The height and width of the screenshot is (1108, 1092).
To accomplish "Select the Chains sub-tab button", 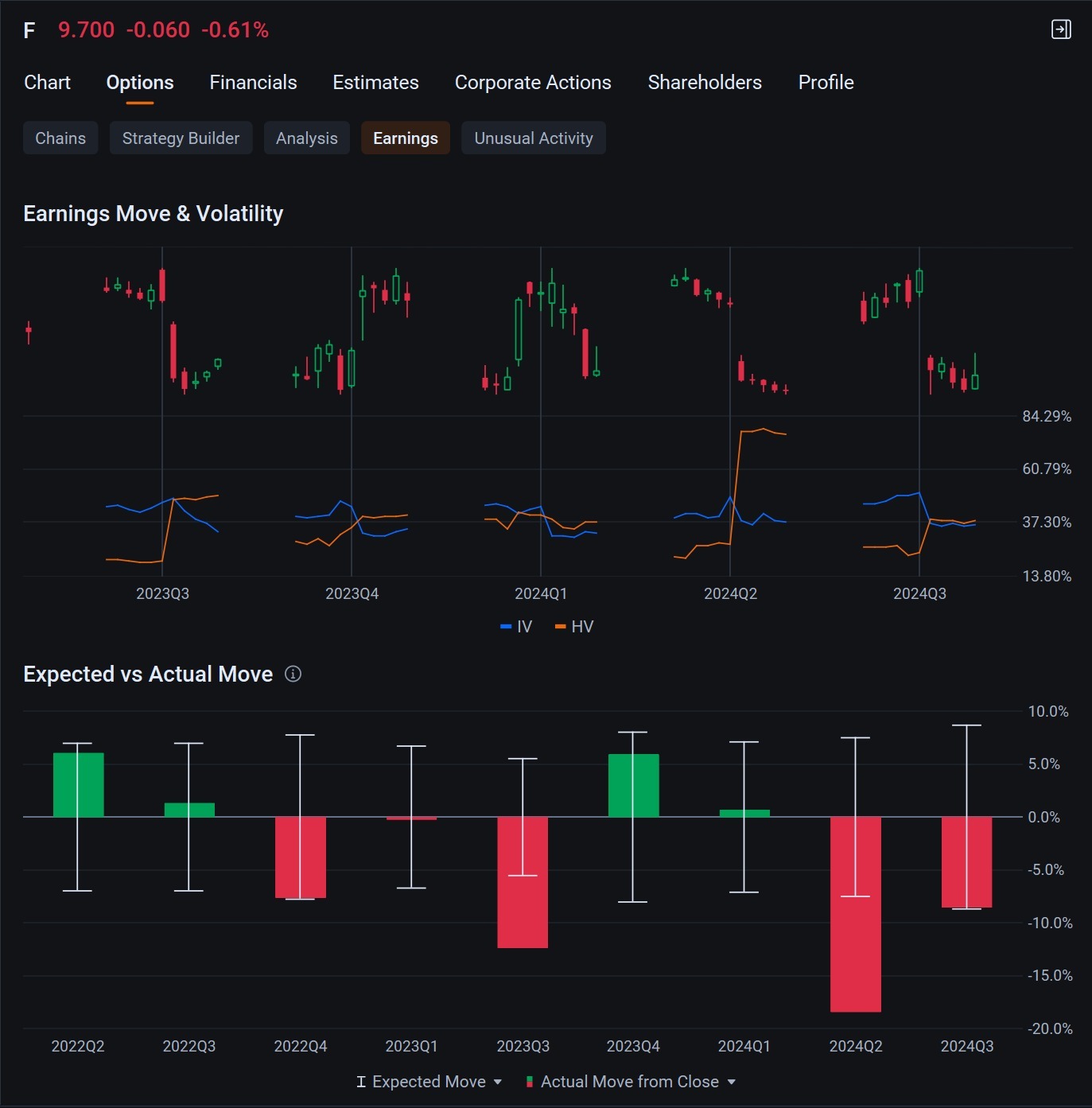I will coord(60,138).
